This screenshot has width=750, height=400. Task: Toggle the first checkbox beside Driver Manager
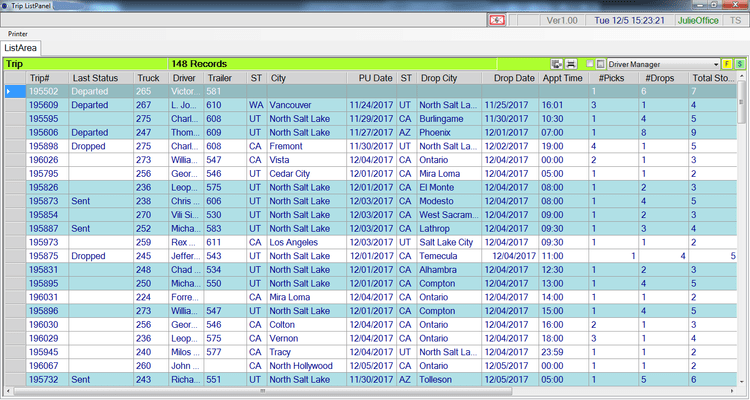[x=589, y=63]
